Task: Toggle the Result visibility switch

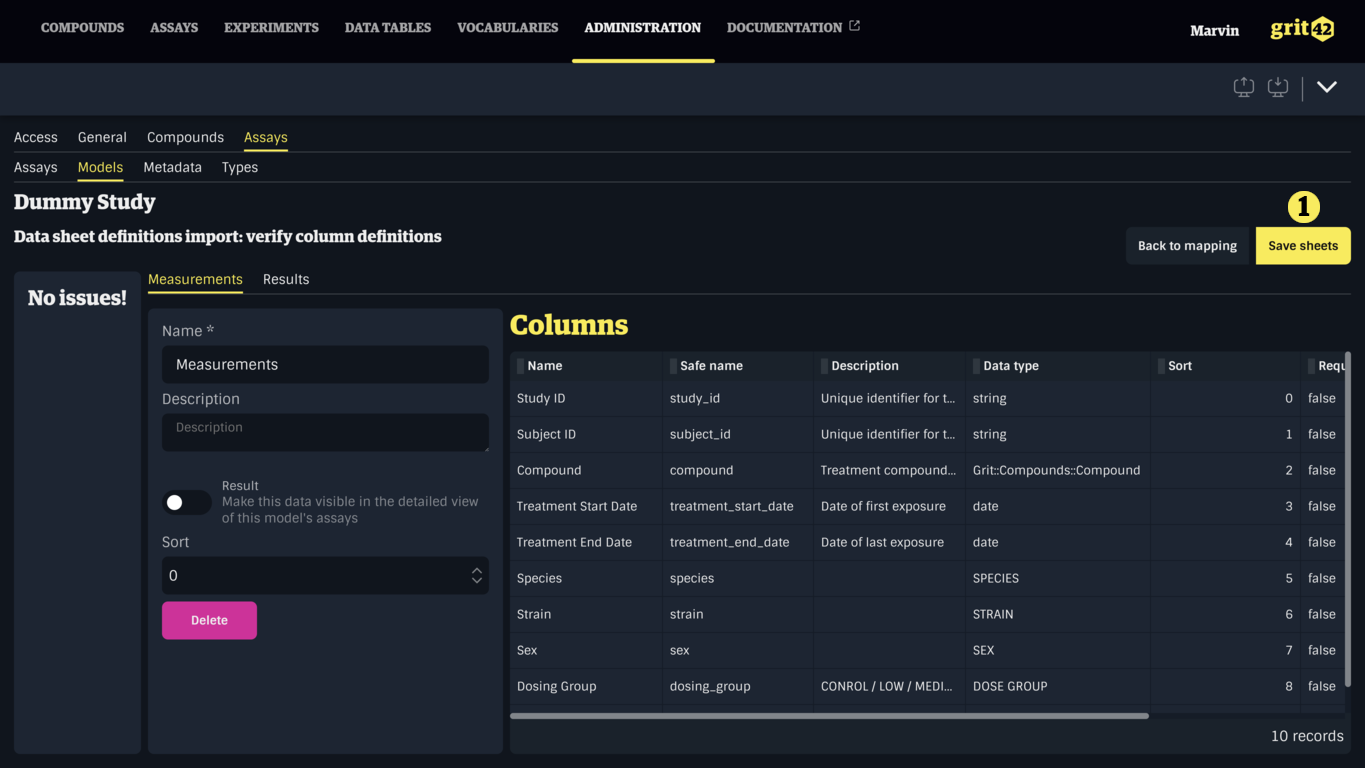Action: pos(187,502)
